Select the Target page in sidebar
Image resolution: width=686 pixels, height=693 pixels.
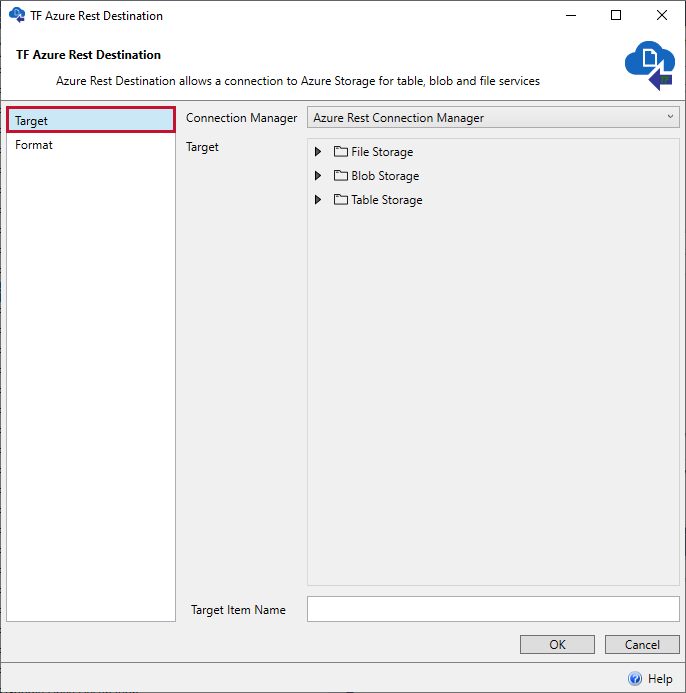(91, 120)
